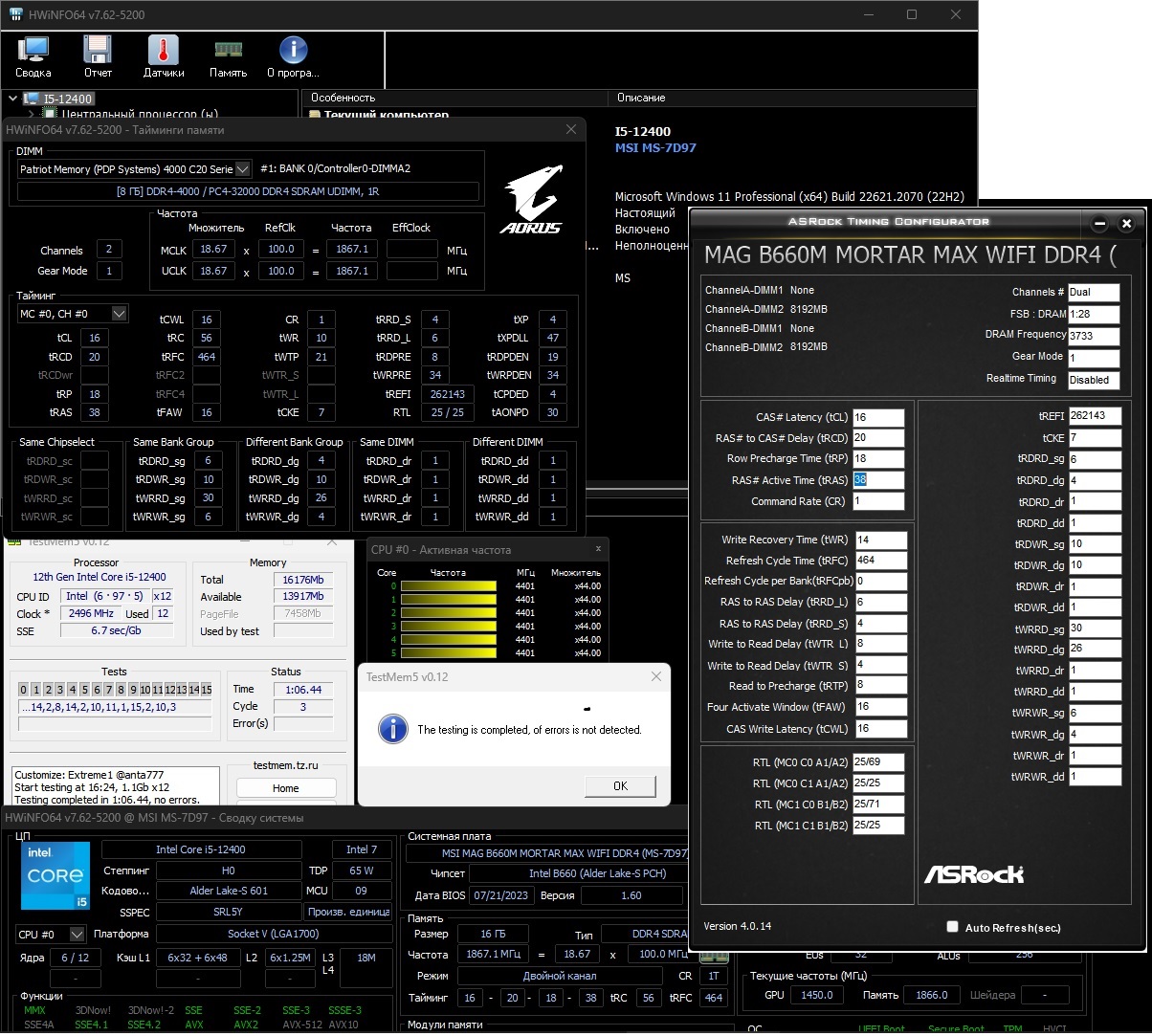The height and width of the screenshot is (1036, 1152).
Task: Click the Gear Mode value box in HWiNFO
Action: pos(108,271)
